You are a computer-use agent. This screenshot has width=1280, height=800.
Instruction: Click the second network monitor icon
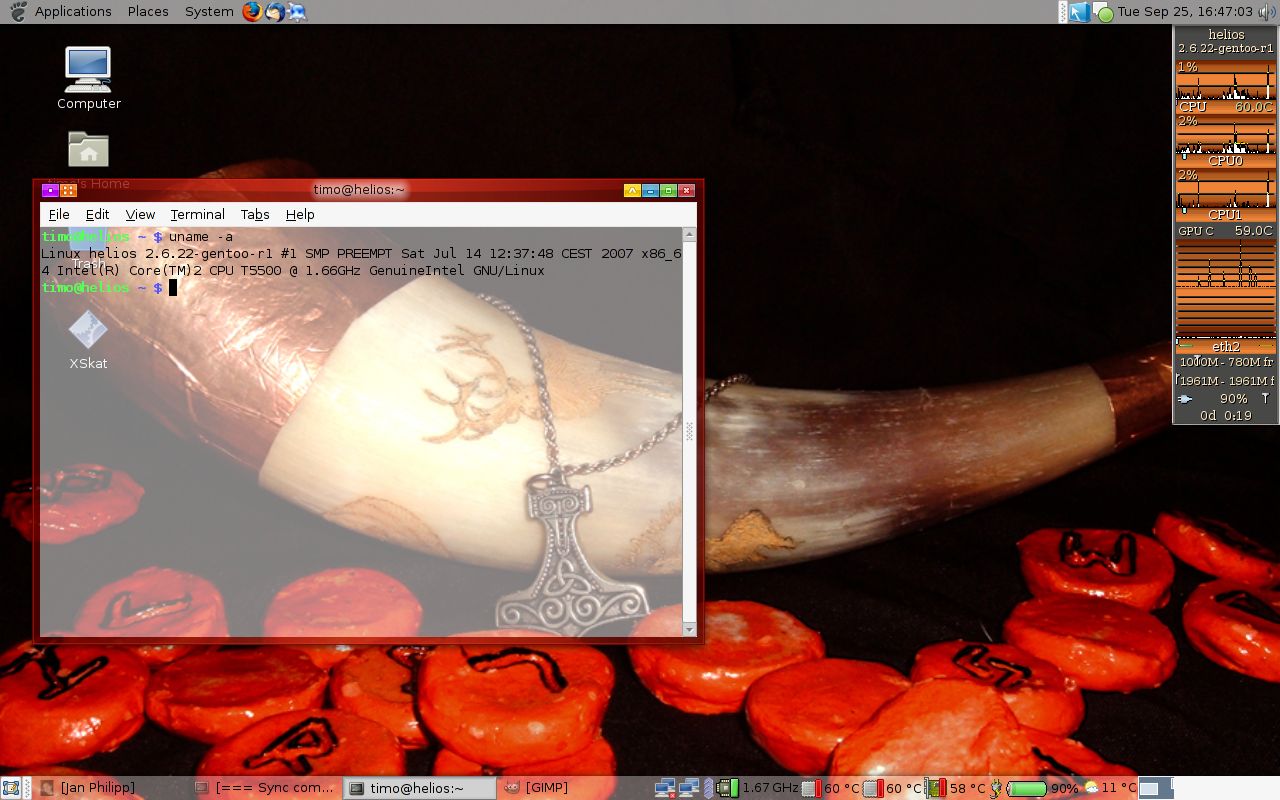coord(689,788)
